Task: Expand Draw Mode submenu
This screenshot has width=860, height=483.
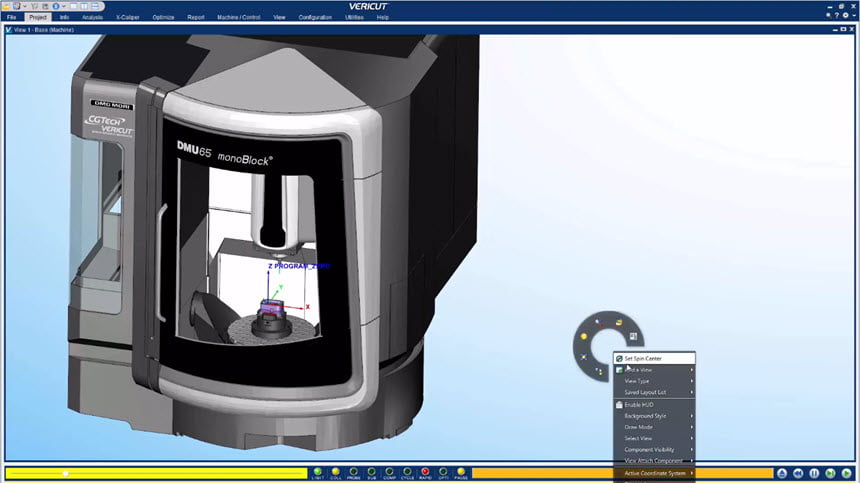Action: pyautogui.click(x=654, y=427)
